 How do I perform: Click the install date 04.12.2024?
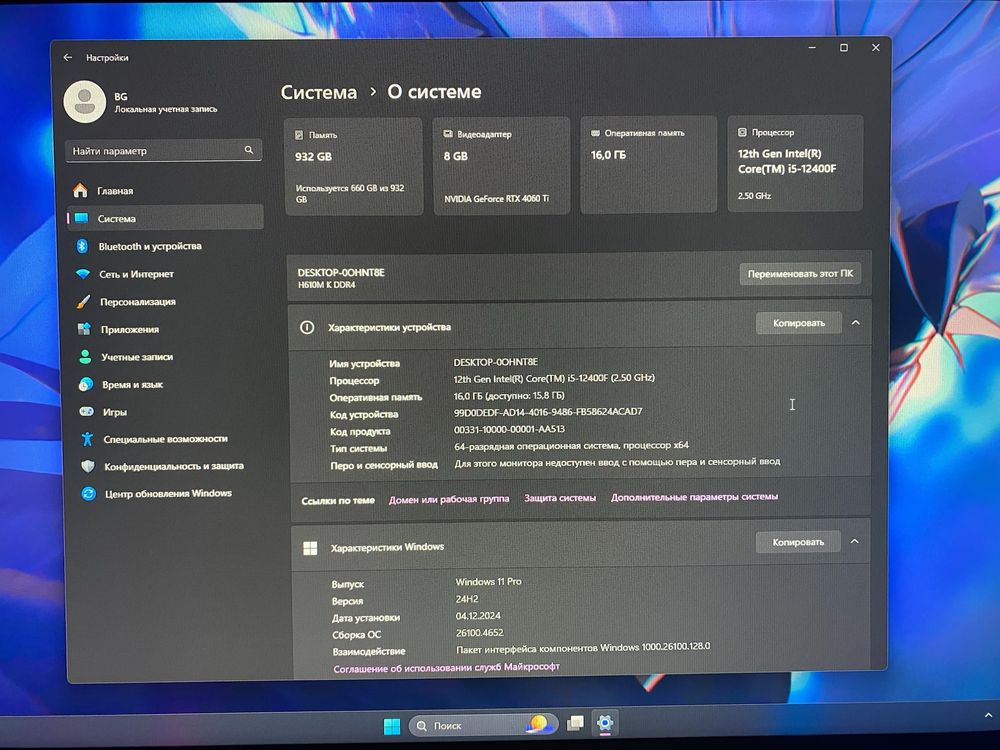tap(478, 616)
